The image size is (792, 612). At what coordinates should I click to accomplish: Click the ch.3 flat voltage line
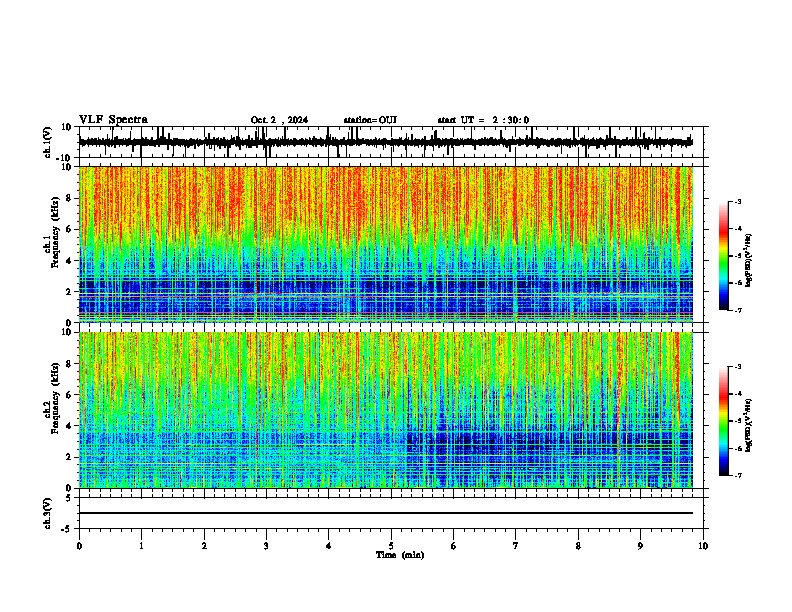[386, 513]
